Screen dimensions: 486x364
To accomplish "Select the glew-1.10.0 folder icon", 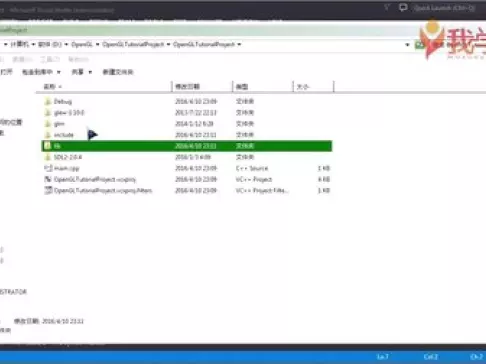I will (x=48, y=112).
